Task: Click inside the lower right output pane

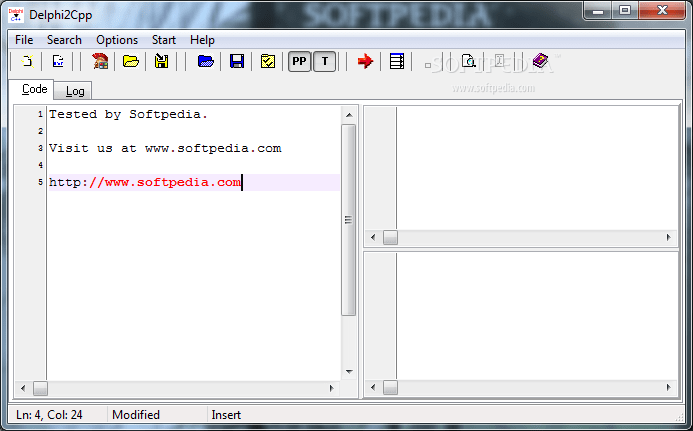Action: [x=537, y=316]
